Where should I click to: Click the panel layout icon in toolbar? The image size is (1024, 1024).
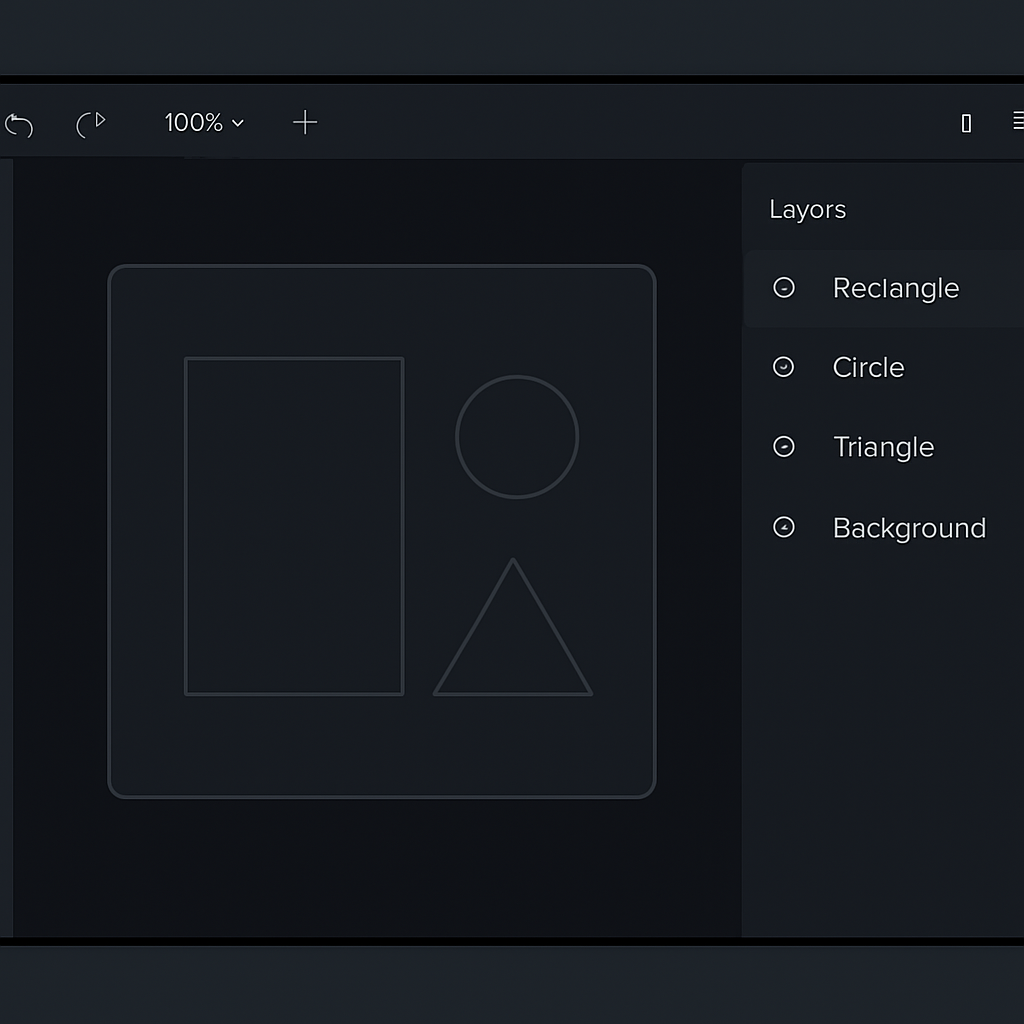click(x=967, y=123)
